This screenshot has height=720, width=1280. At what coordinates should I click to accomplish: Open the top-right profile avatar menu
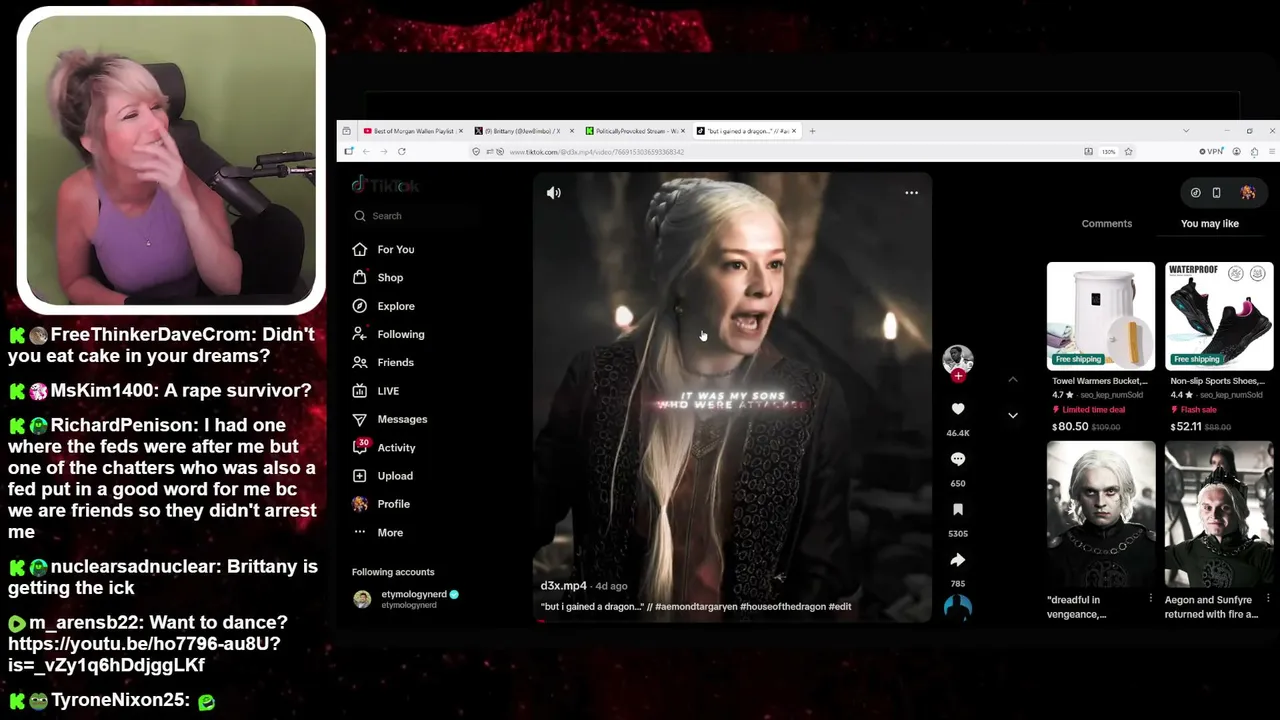(1248, 193)
